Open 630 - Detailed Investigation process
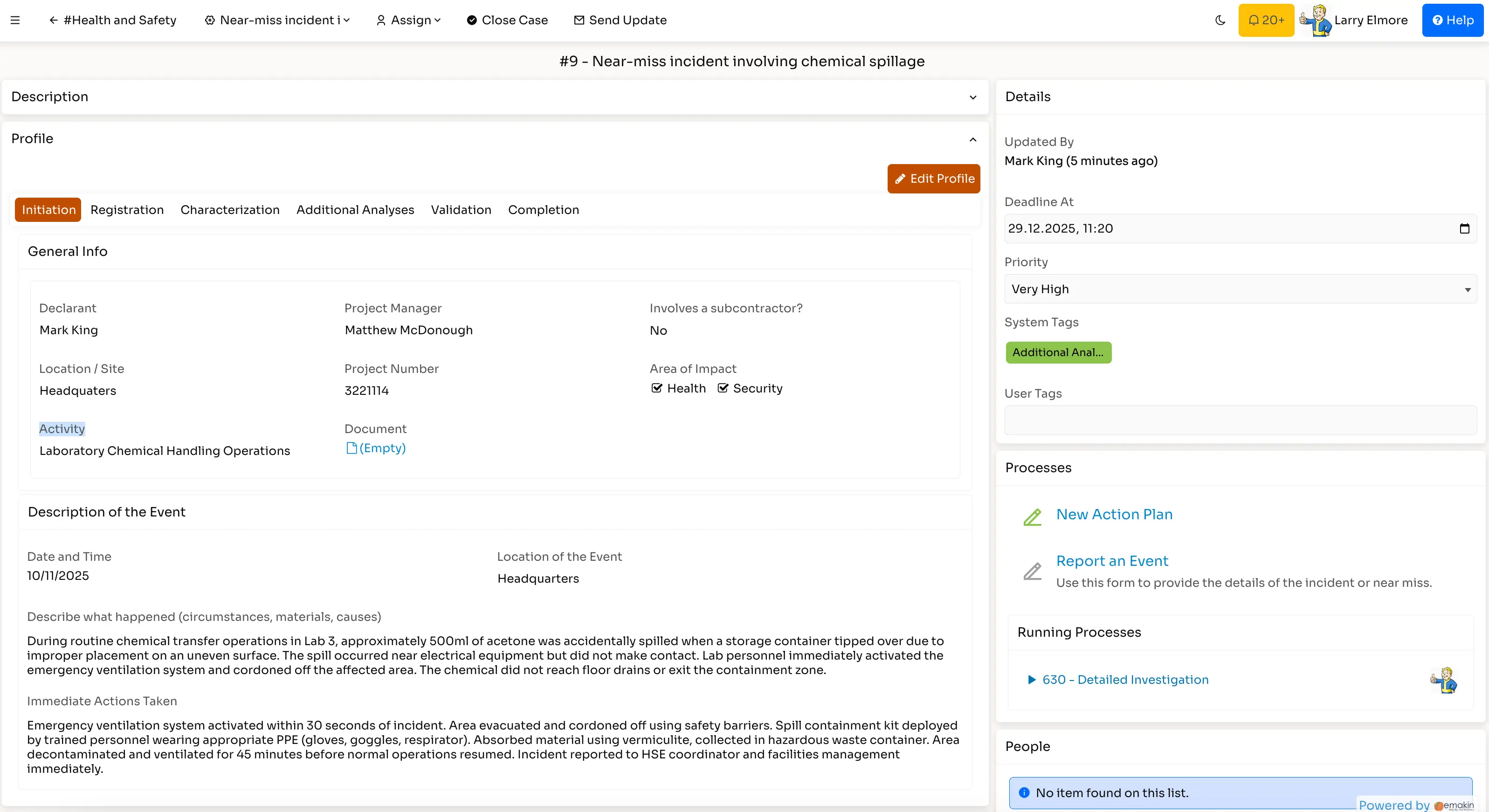Image resolution: width=1489 pixels, height=812 pixels. 1124,680
